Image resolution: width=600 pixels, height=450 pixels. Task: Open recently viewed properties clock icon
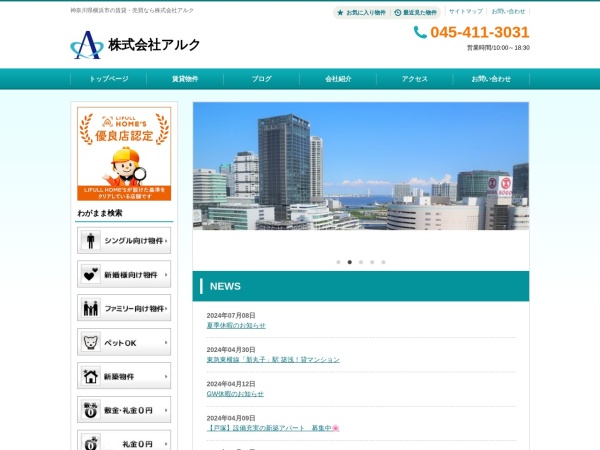(398, 13)
